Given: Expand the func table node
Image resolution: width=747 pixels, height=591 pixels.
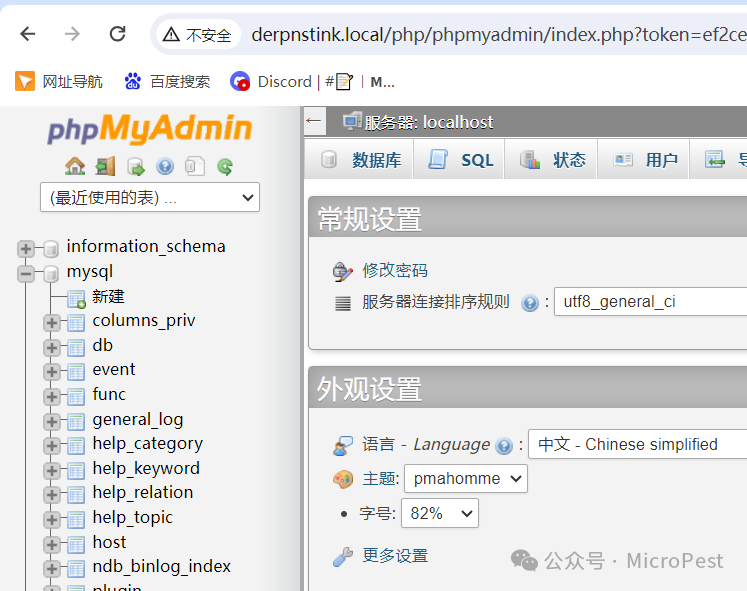Looking at the screenshot, I should [52, 397].
